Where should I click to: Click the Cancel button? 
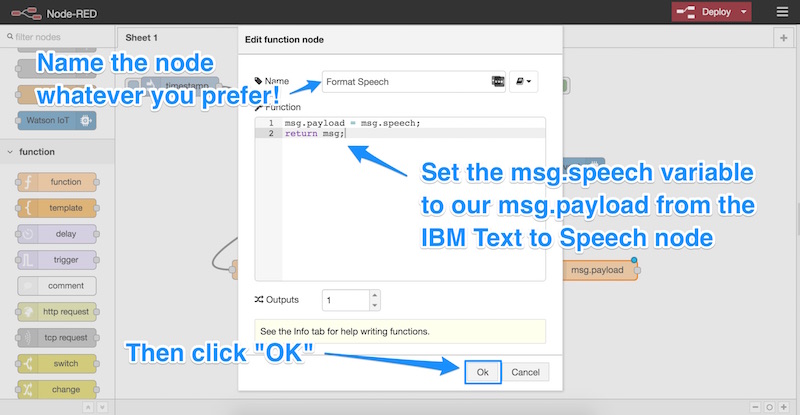(526, 372)
